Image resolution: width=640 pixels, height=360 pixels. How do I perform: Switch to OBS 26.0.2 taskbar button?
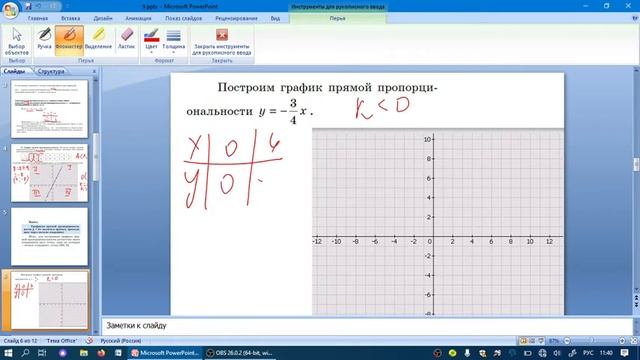point(239,353)
